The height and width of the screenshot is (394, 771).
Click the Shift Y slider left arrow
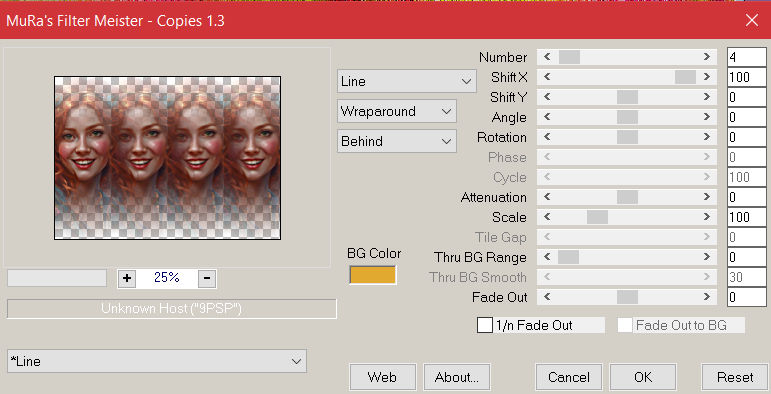point(547,97)
